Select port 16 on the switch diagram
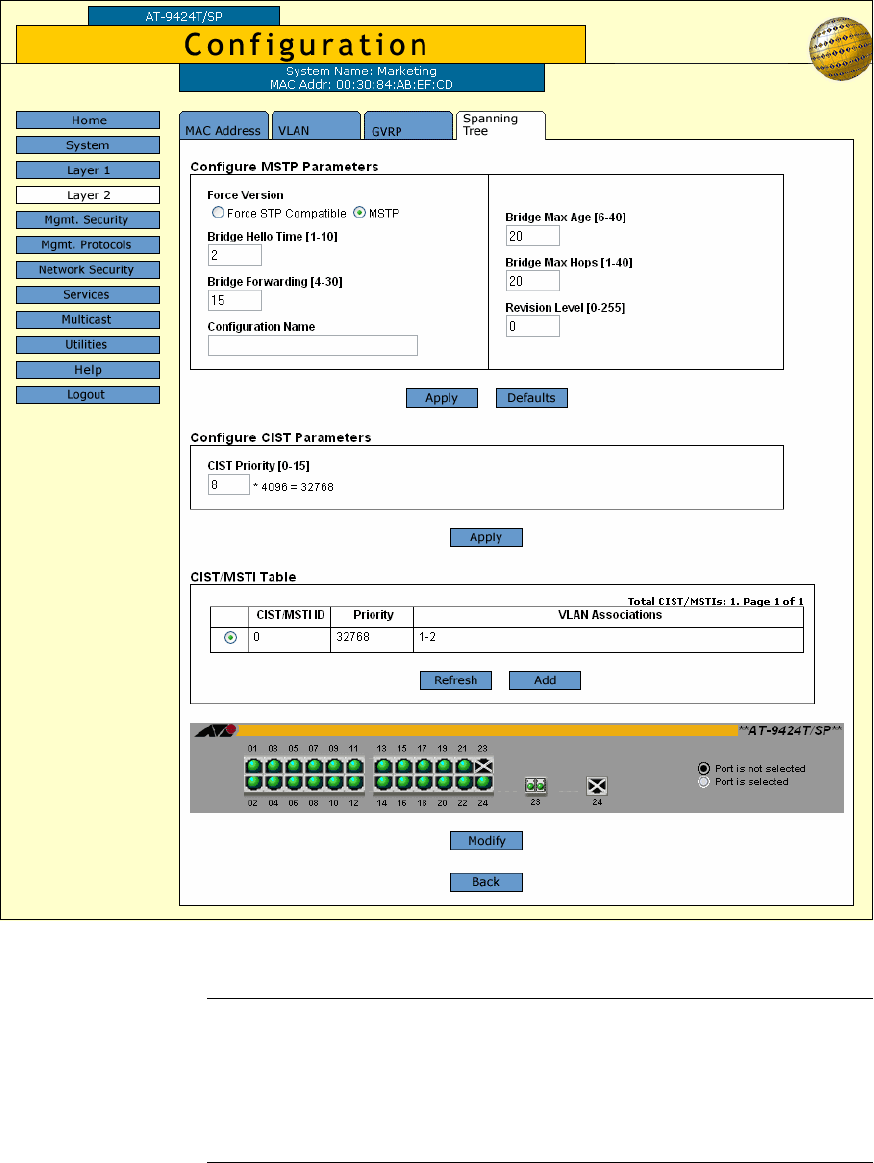The width and height of the screenshot is (874, 1163). click(403, 783)
